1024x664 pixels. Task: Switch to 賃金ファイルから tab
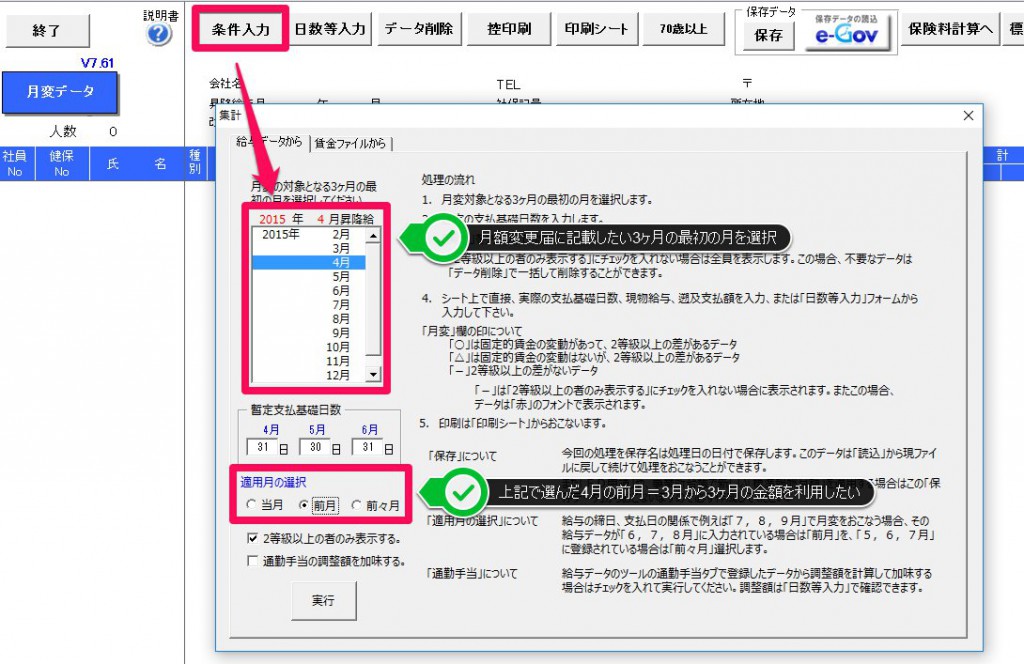[x=350, y=143]
